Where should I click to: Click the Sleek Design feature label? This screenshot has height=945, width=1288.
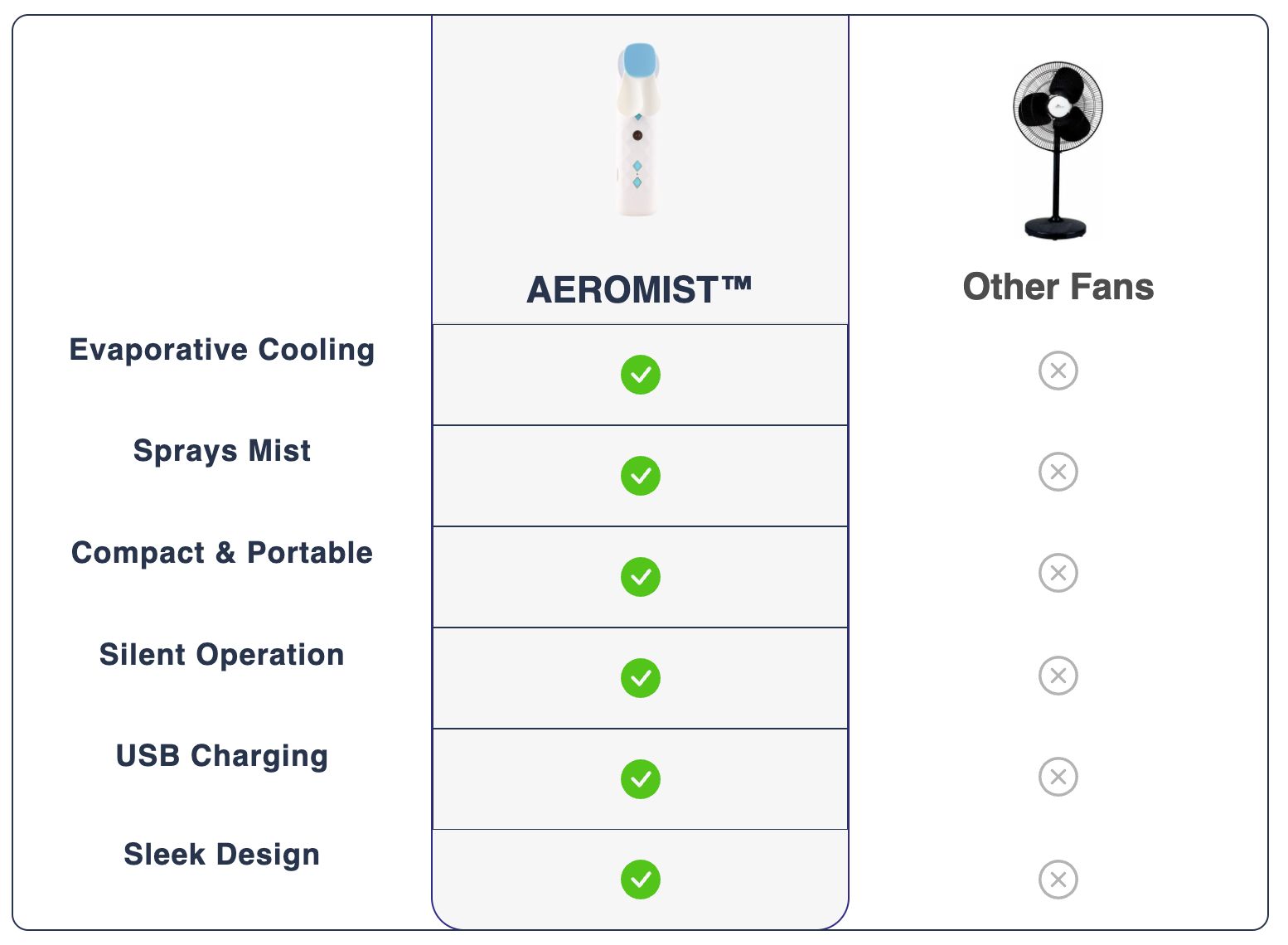[222, 855]
